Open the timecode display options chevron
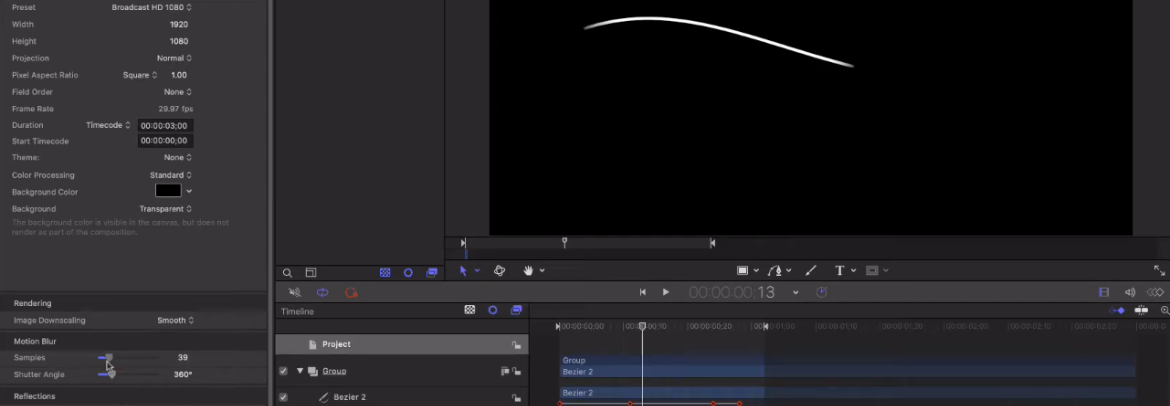The height and width of the screenshot is (406, 1170). pos(795,293)
